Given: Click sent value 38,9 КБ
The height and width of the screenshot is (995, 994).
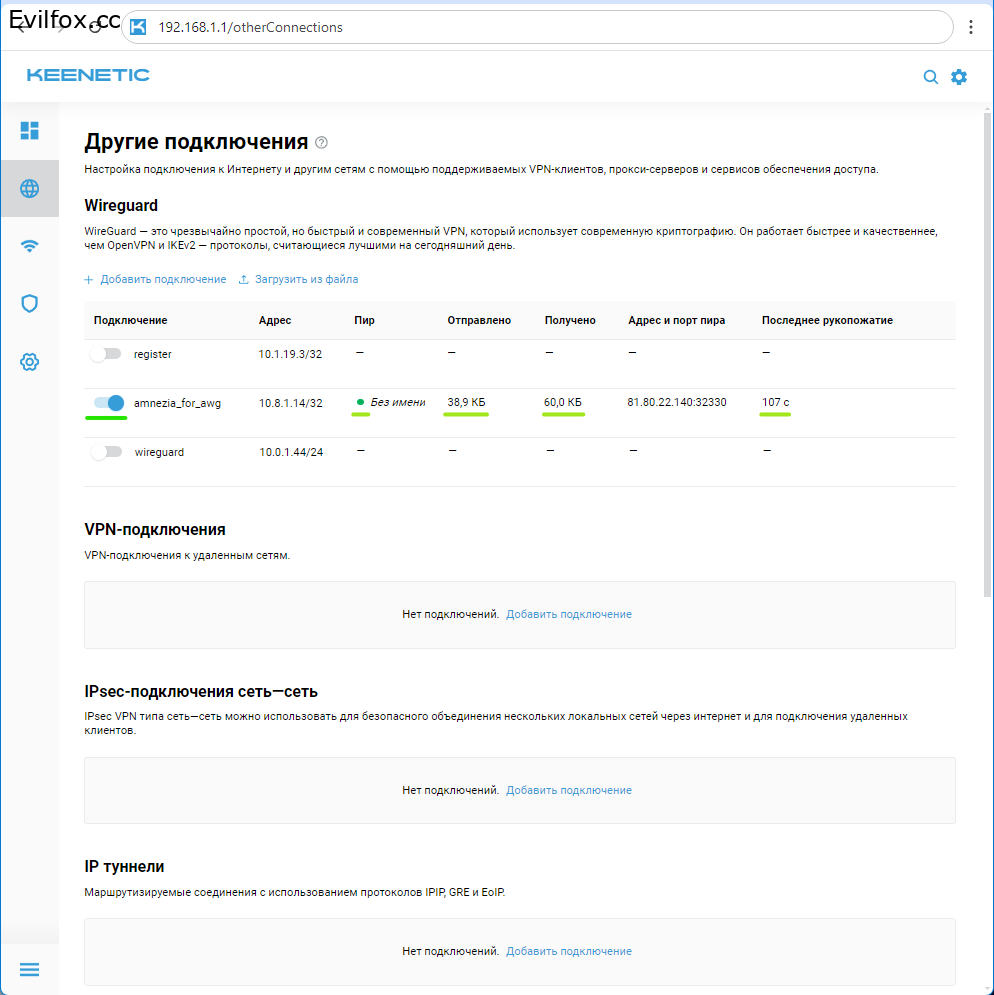Looking at the screenshot, I should coord(467,402).
